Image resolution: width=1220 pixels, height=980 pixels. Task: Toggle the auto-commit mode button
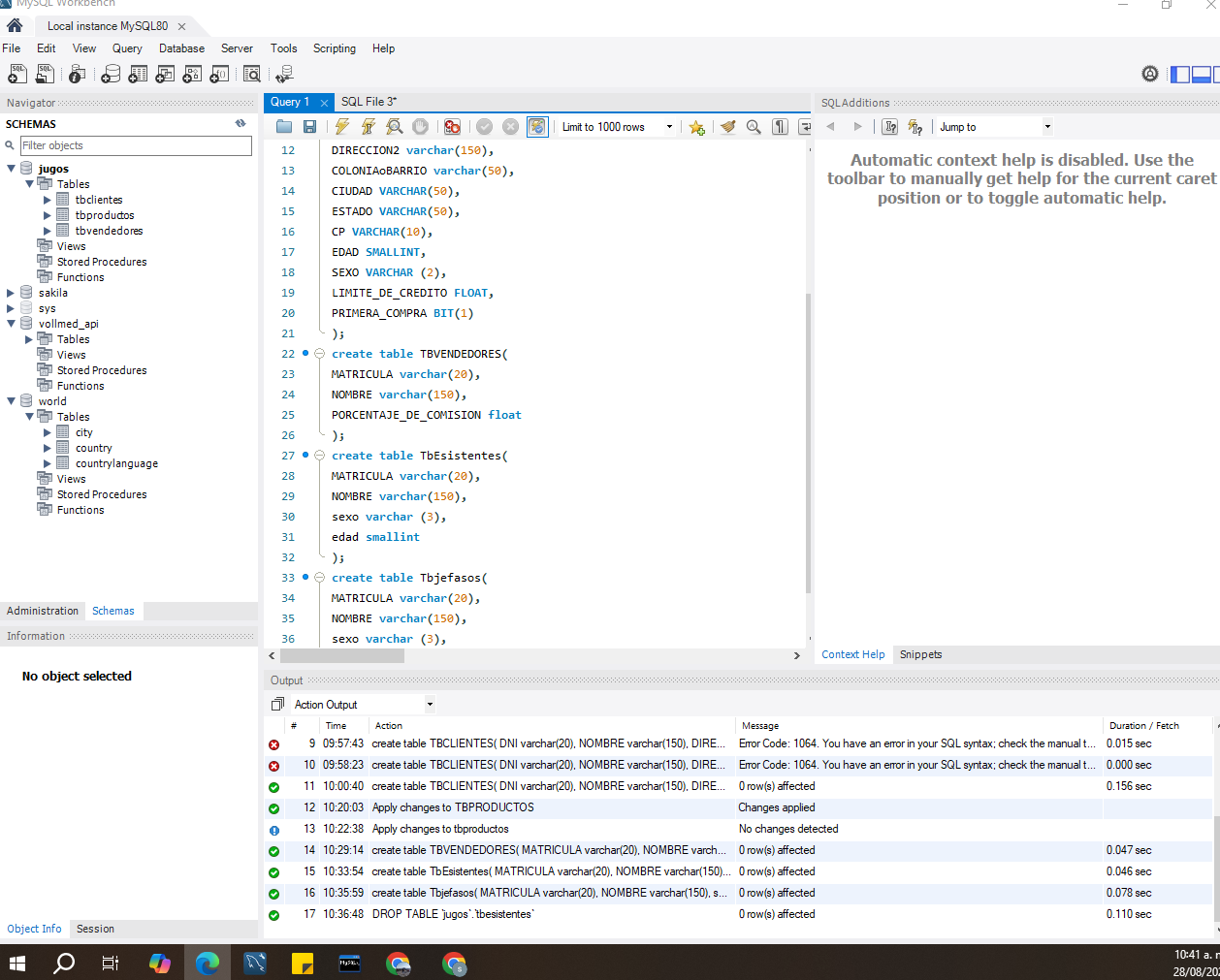tap(537, 127)
